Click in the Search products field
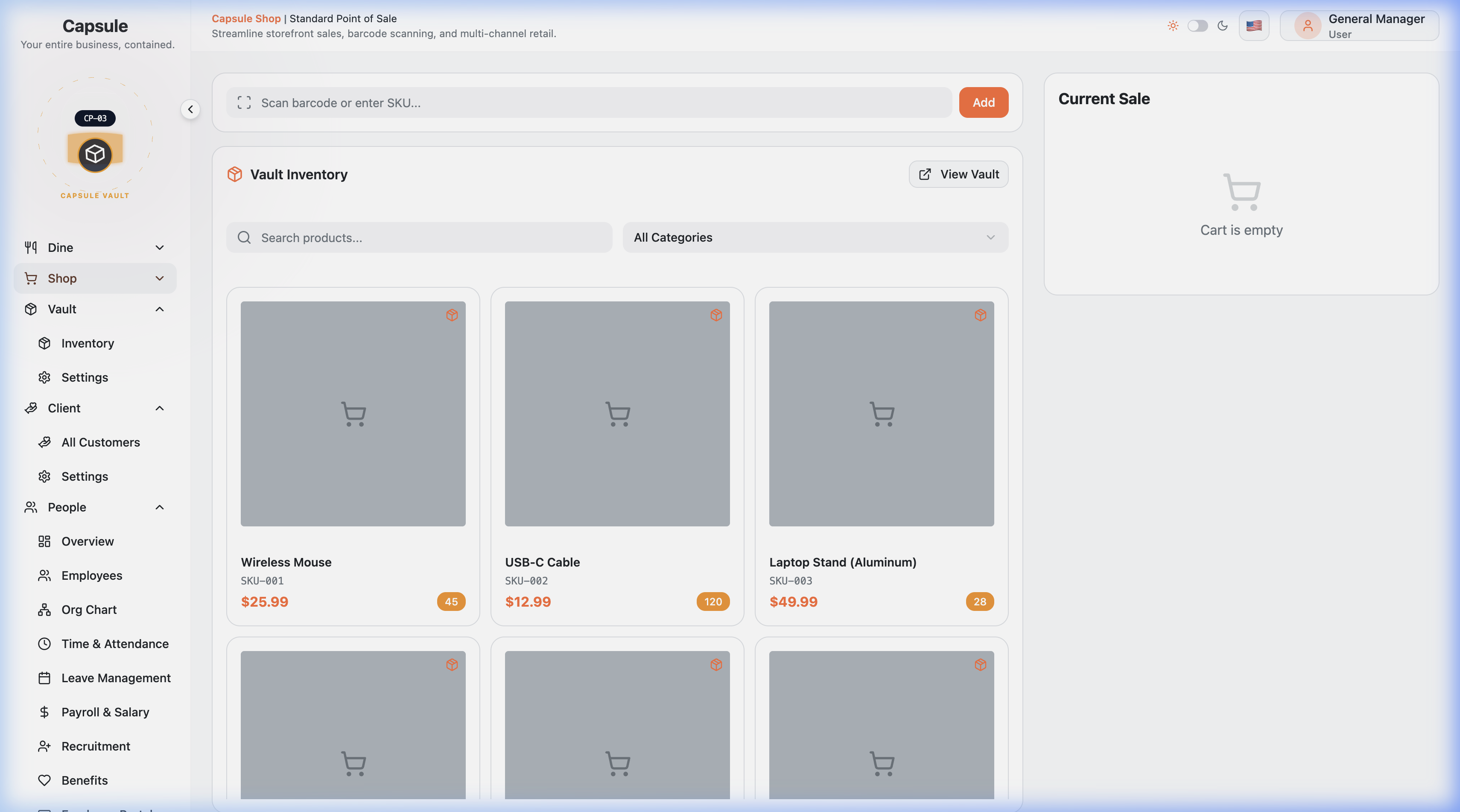 [419, 237]
